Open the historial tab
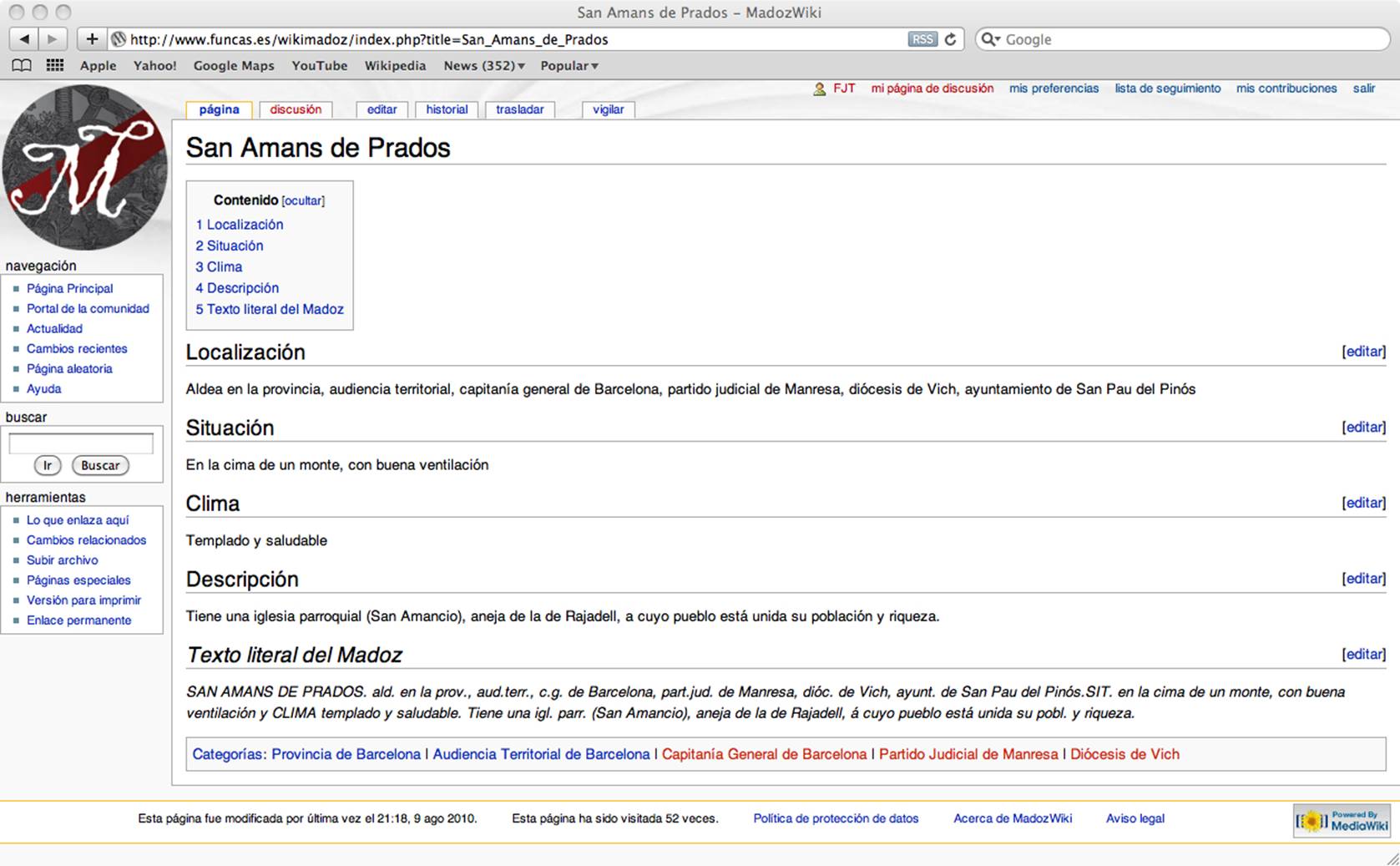The height and width of the screenshot is (866, 1400). (x=447, y=109)
